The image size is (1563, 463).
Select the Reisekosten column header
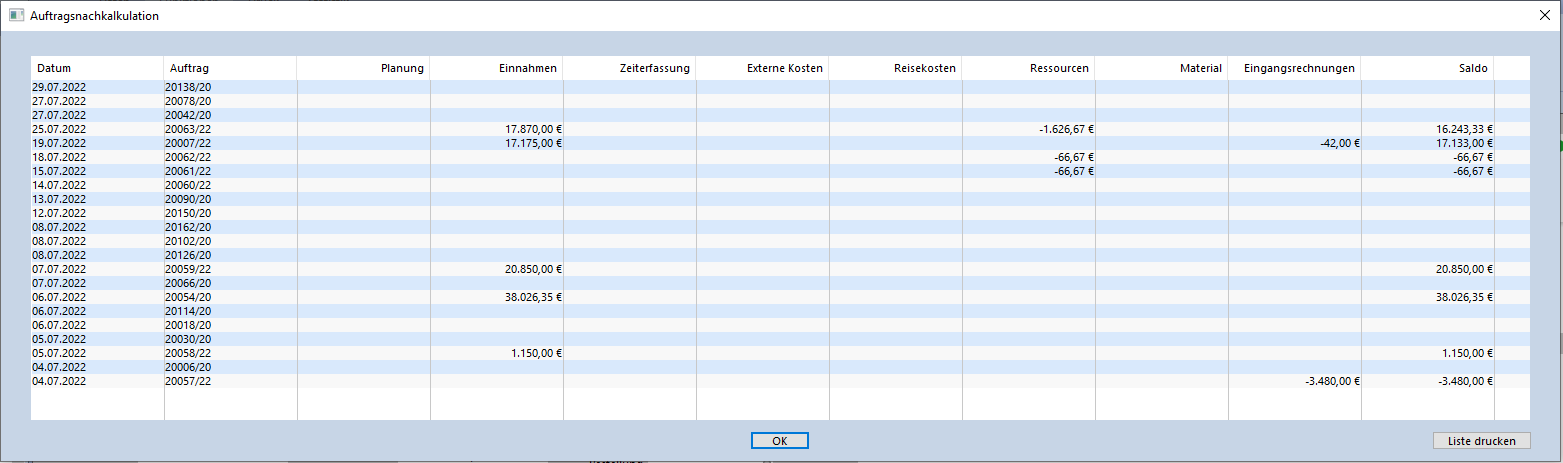896,68
